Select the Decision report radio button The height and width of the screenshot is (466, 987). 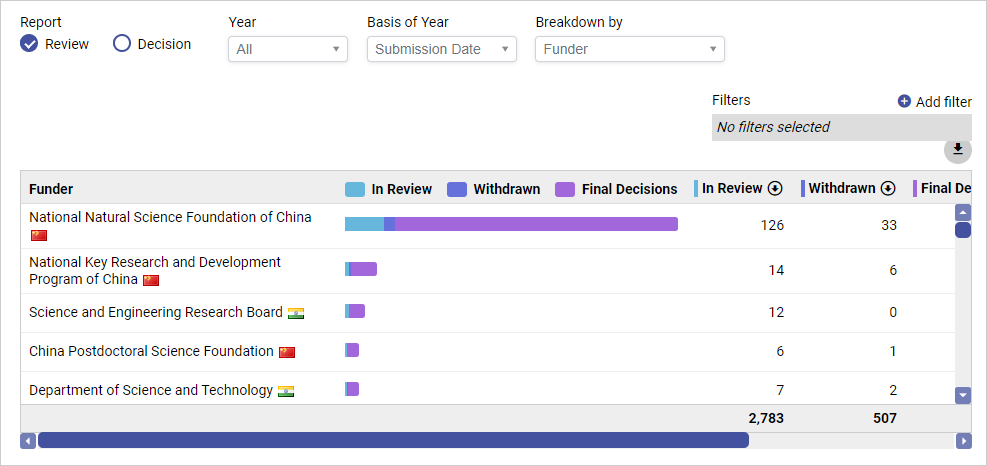point(122,44)
